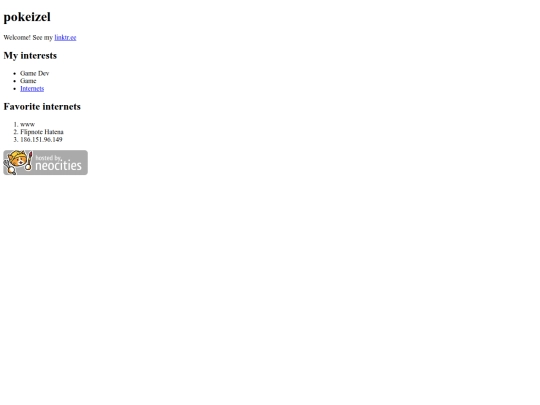The image size is (540, 405).
Task: Click the IP address 186.151.96.149
Action: (41, 139)
